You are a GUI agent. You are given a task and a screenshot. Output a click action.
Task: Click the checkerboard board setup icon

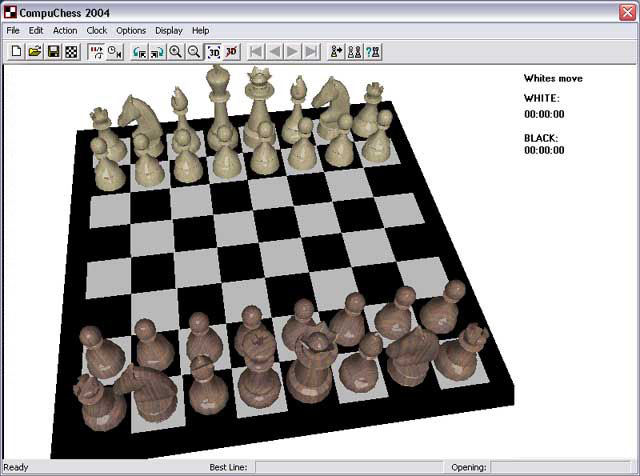[72, 51]
